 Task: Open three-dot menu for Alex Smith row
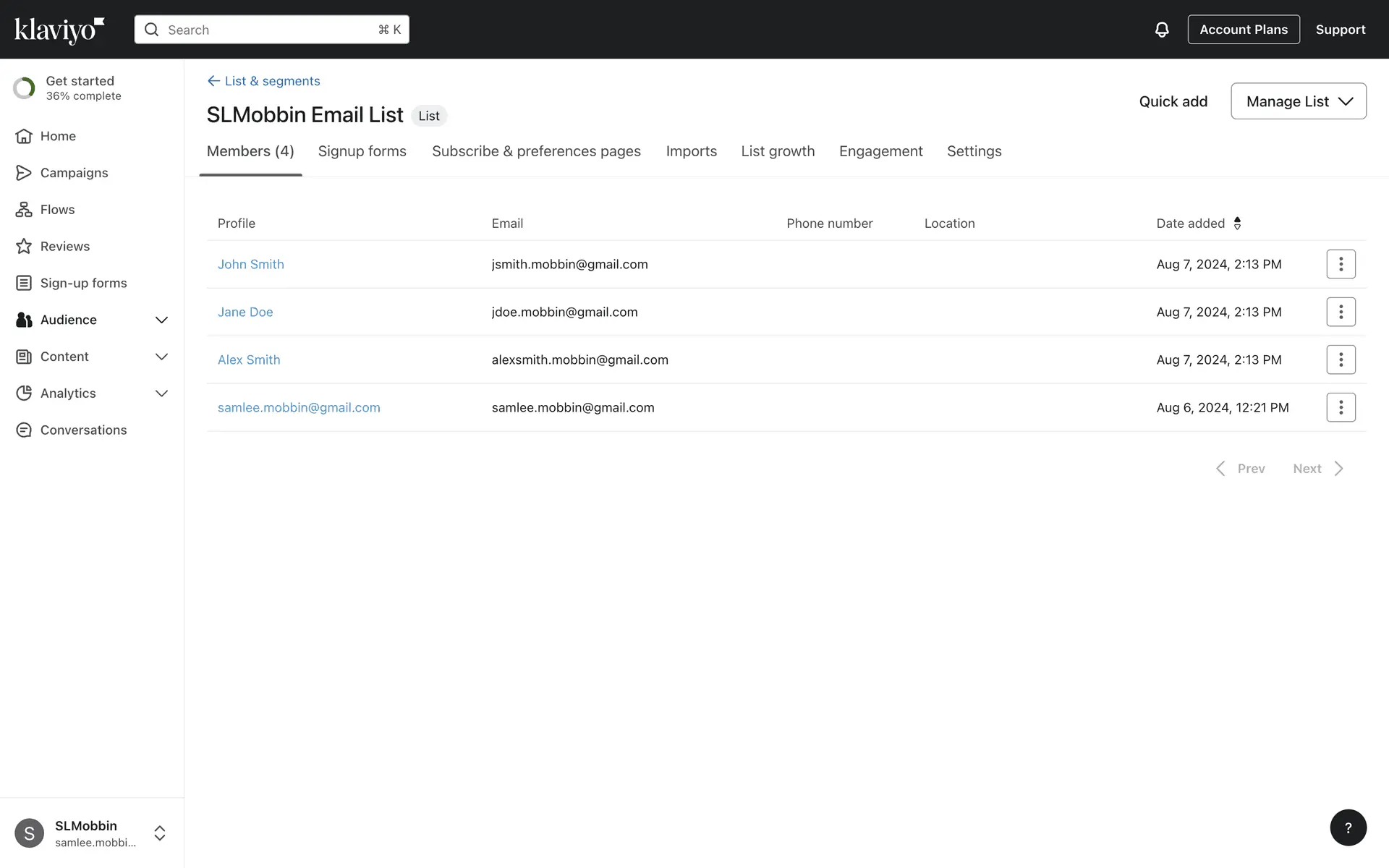[1340, 359]
